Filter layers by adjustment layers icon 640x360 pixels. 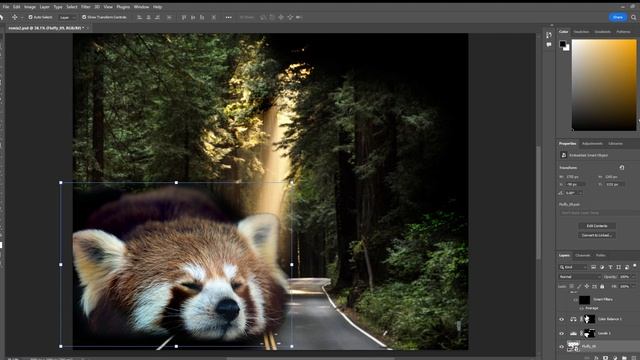coord(602,267)
